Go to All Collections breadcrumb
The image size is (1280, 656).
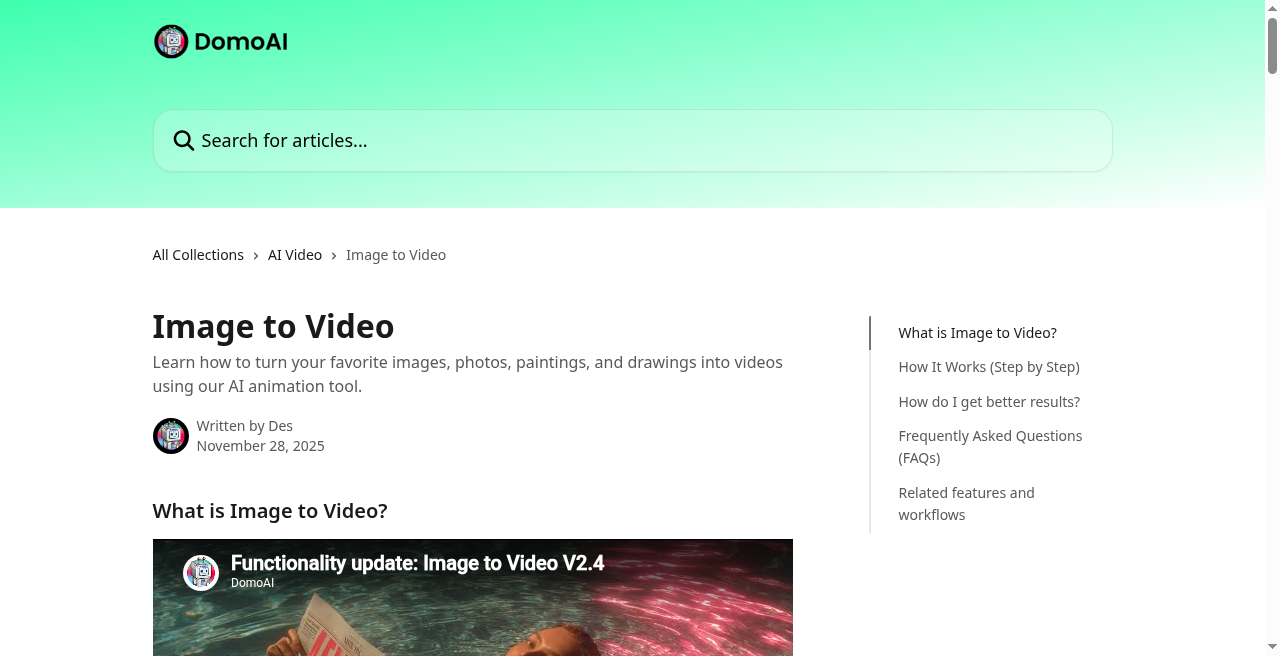click(x=198, y=255)
